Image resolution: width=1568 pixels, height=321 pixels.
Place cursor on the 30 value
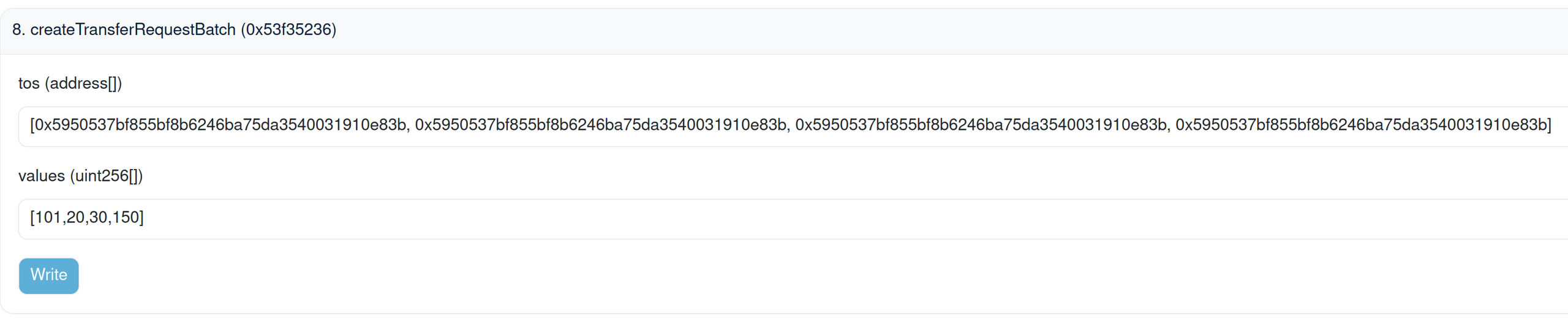coord(98,217)
